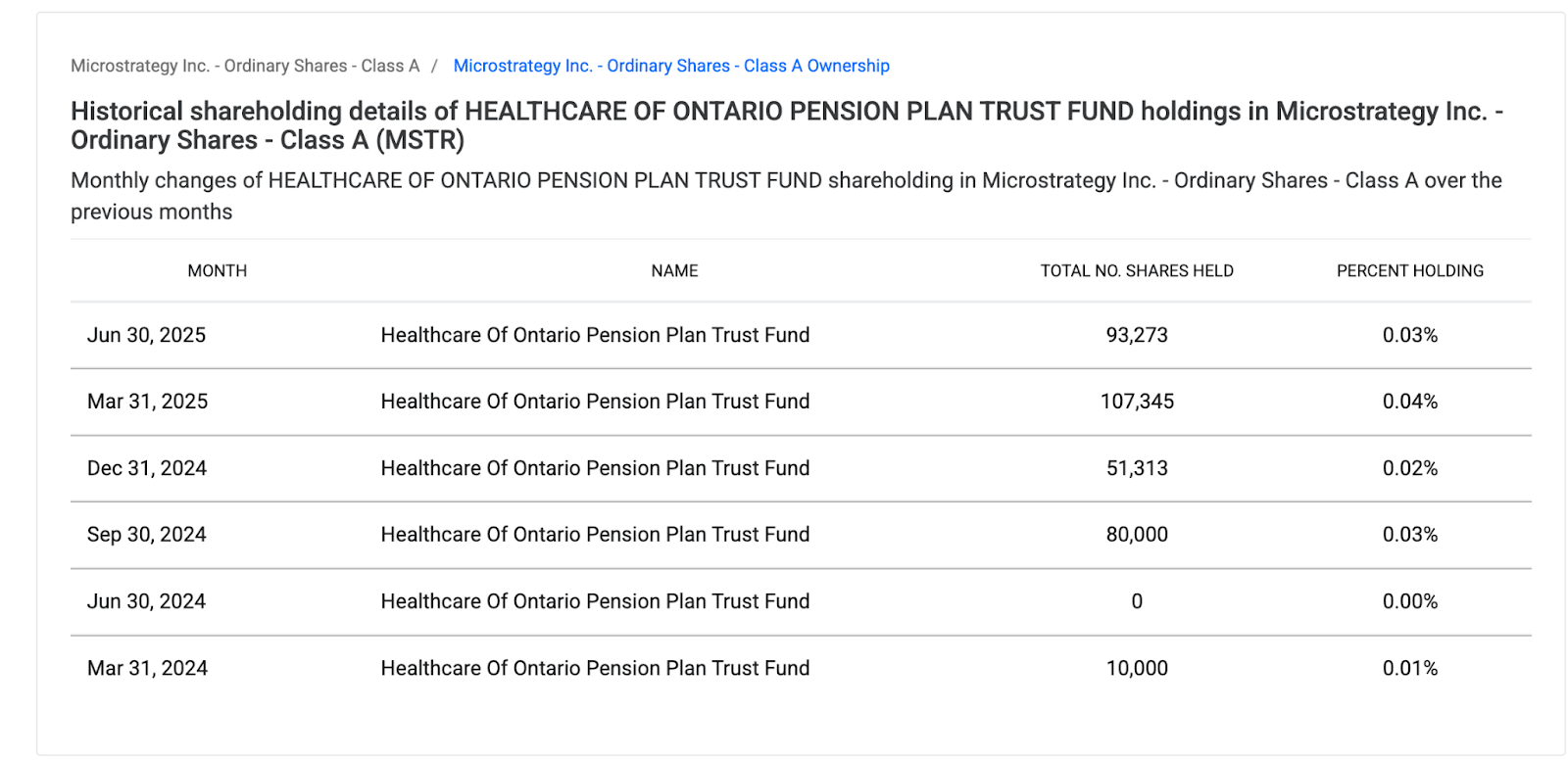Screen dimensions: 1568x761
Task: Open the blue Class A Ownership breadcrumb link
Action: pos(671,66)
